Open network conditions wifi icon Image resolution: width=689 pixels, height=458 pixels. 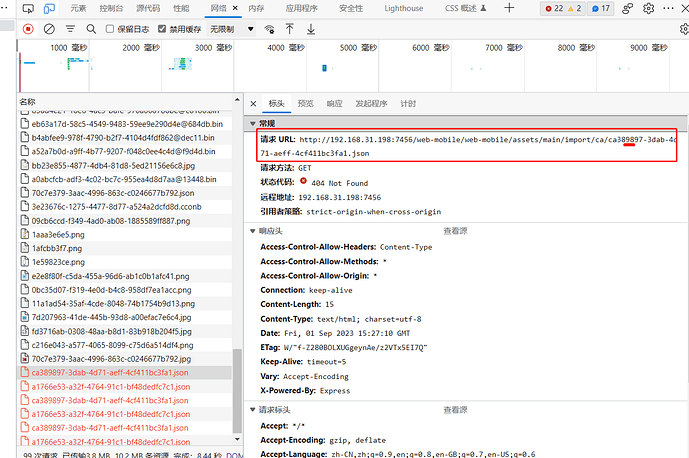coord(269,29)
